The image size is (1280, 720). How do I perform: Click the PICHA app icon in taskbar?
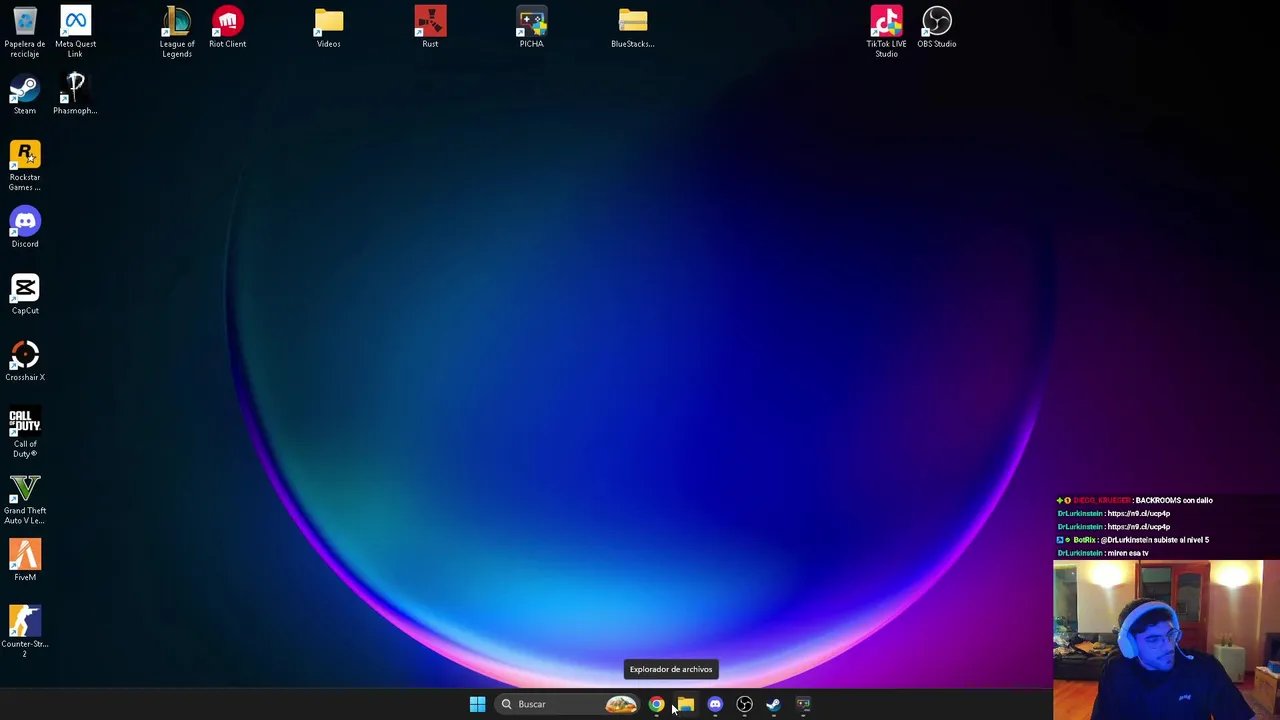click(803, 704)
